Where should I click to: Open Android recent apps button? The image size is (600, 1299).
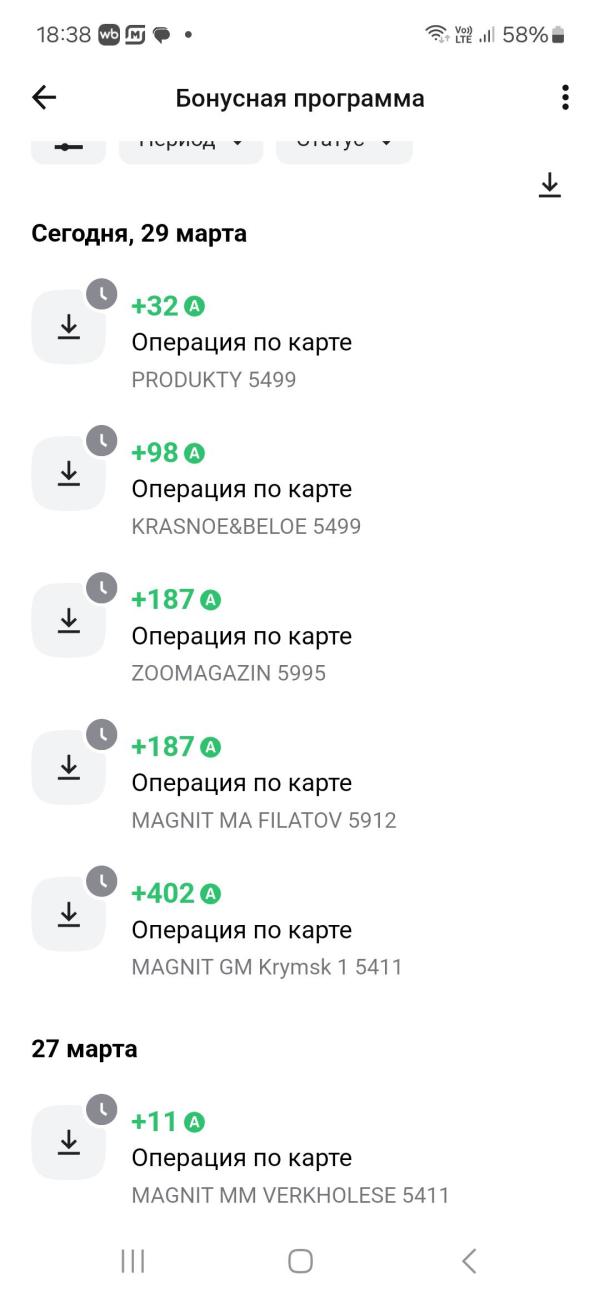click(x=132, y=1261)
